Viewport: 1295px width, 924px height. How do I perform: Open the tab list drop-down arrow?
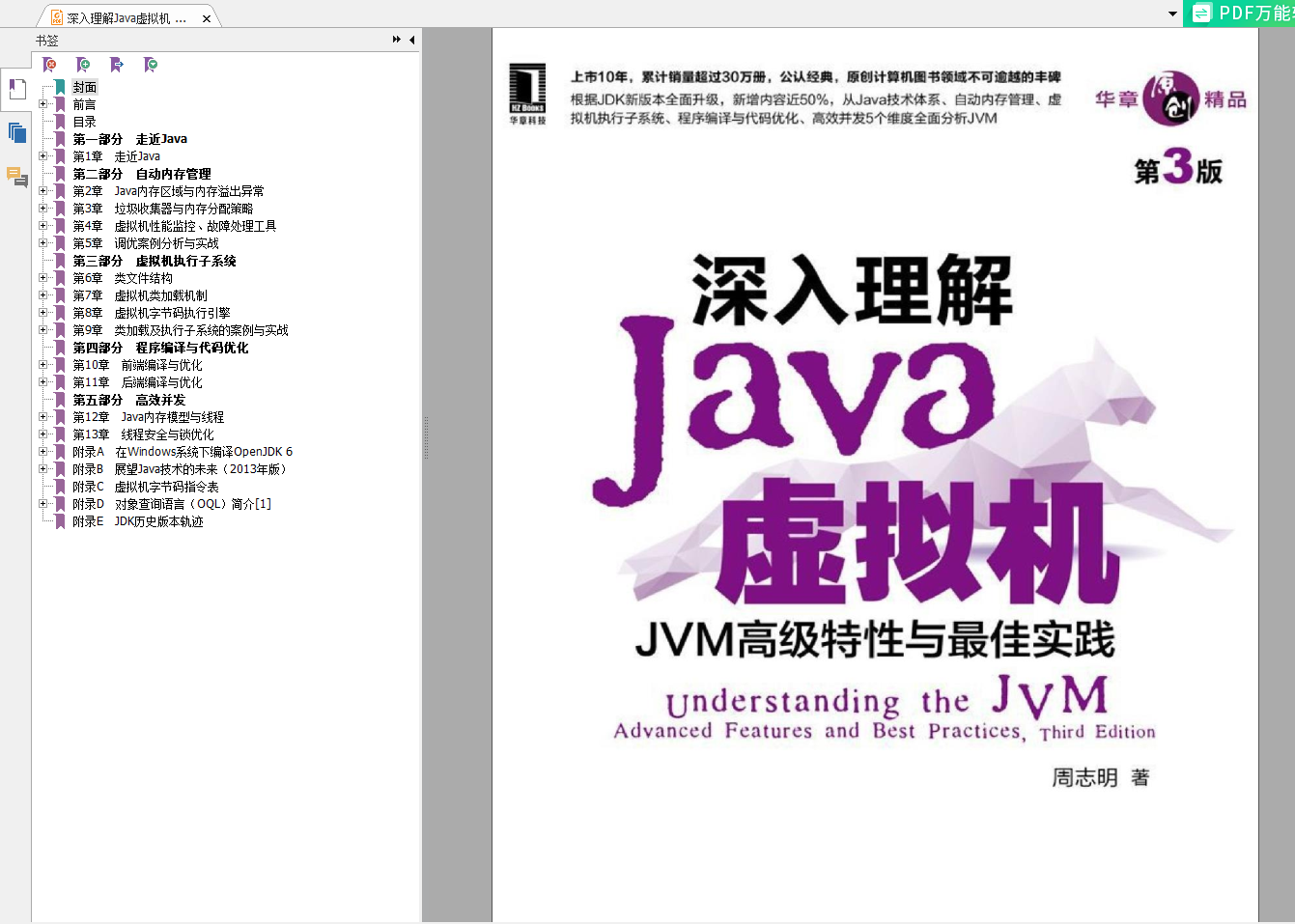pos(1173,14)
